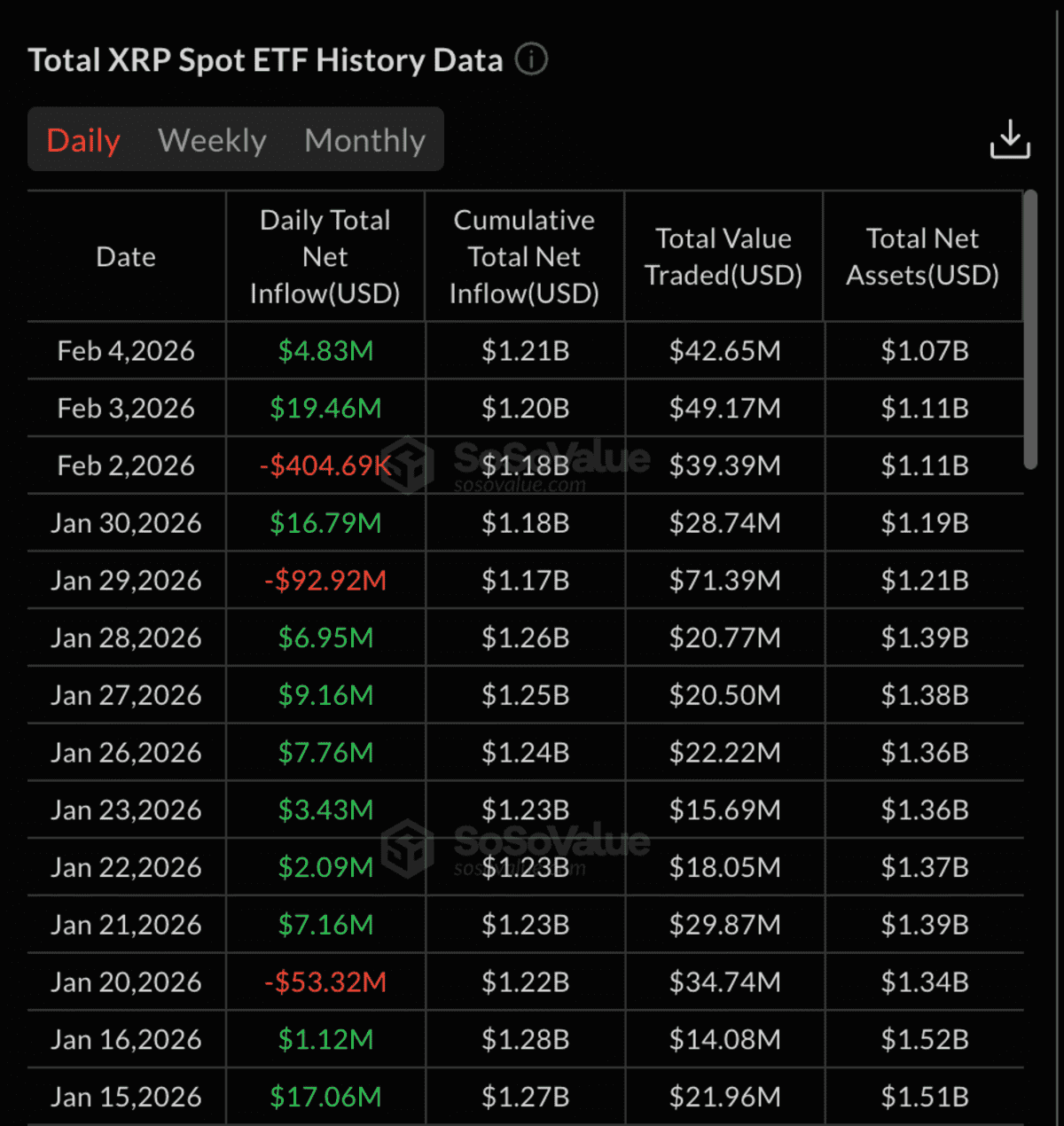This screenshot has height=1126, width=1064.
Task: Click the $1.26B cumulative inflow value
Action: (525, 637)
